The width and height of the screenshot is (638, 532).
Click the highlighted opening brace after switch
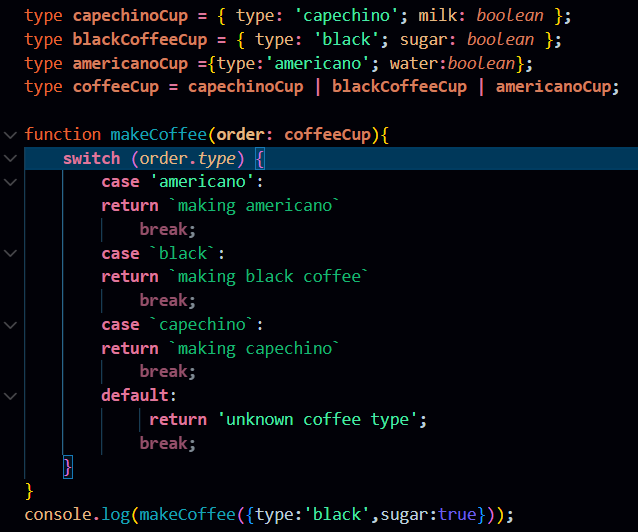[x=260, y=159]
